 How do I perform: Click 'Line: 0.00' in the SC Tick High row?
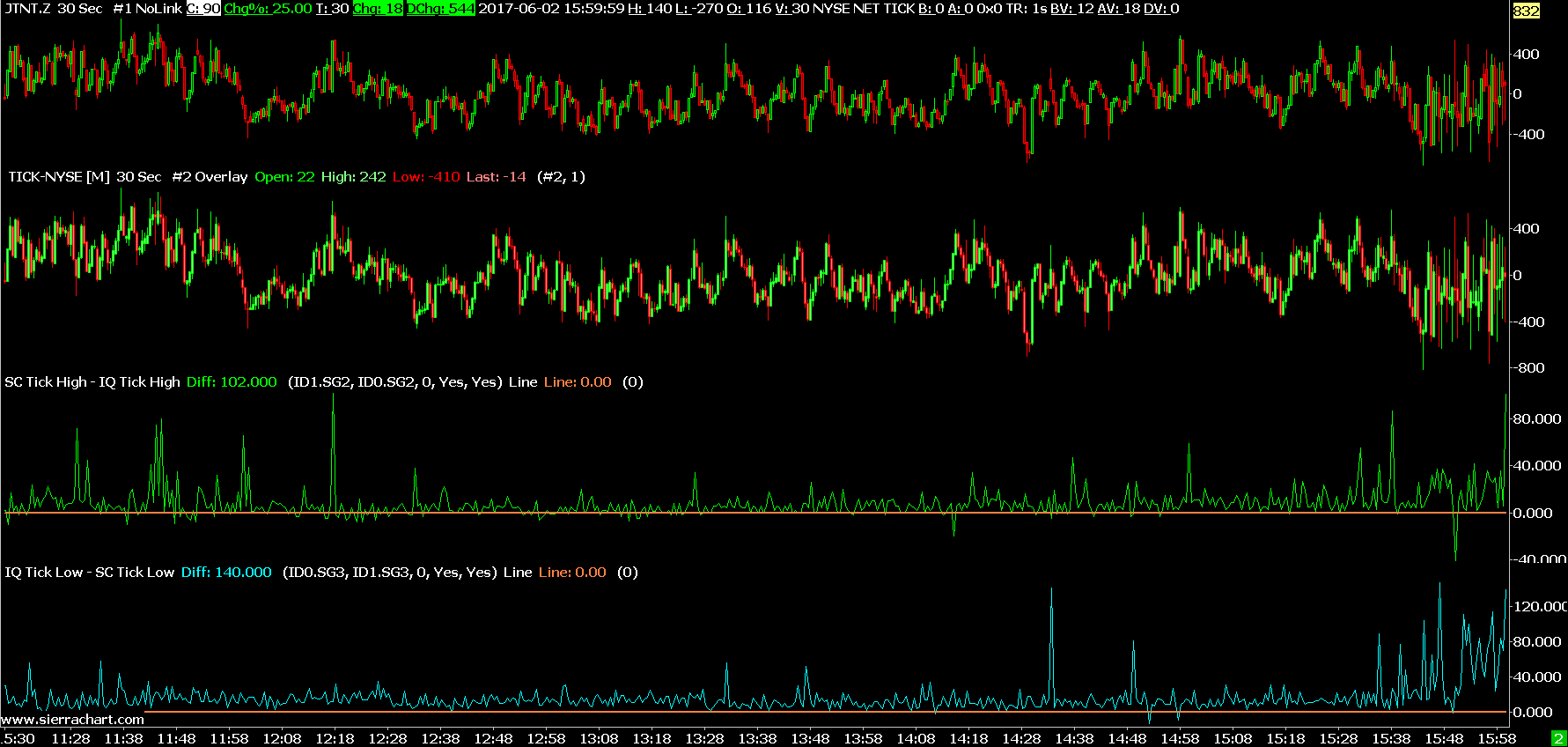pos(578,382)
